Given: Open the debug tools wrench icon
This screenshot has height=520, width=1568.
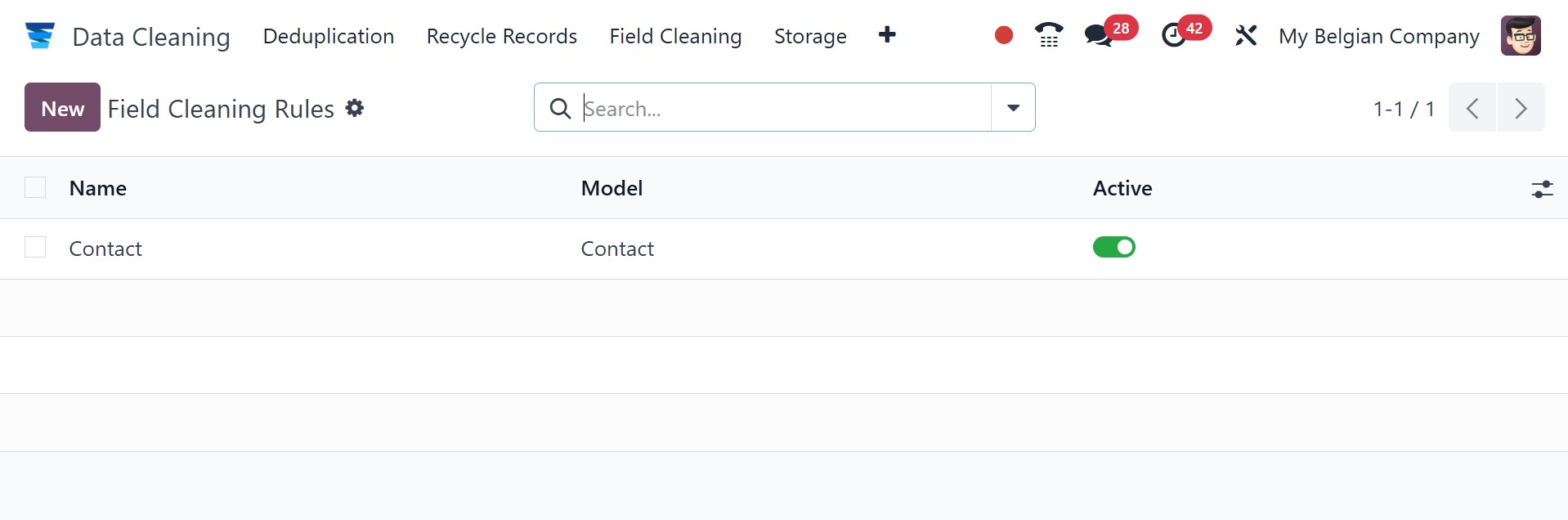Looking at the screenshot, I should (x=1245, y=35).
